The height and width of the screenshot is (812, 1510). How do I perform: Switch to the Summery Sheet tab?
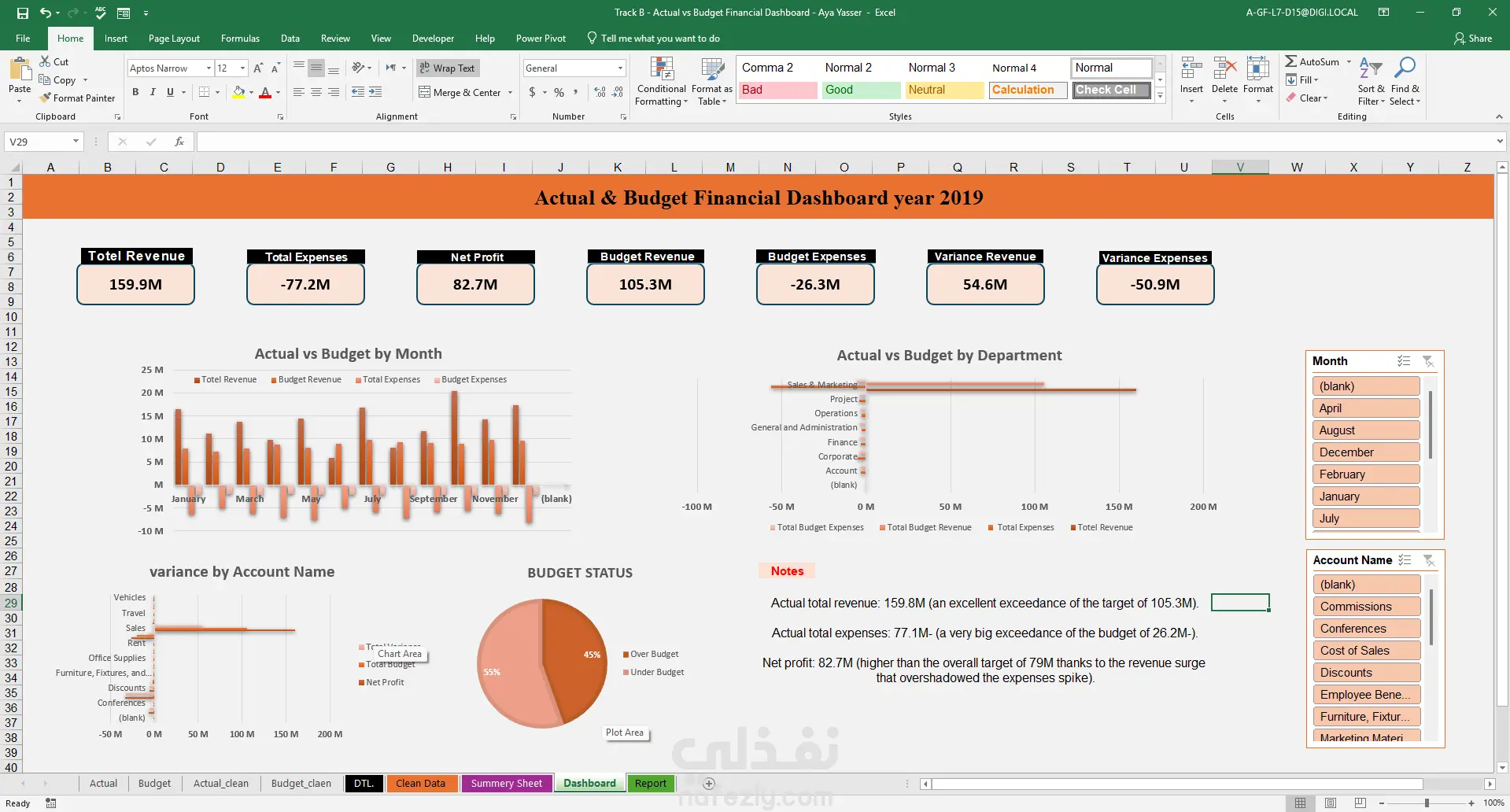(506, 783)
